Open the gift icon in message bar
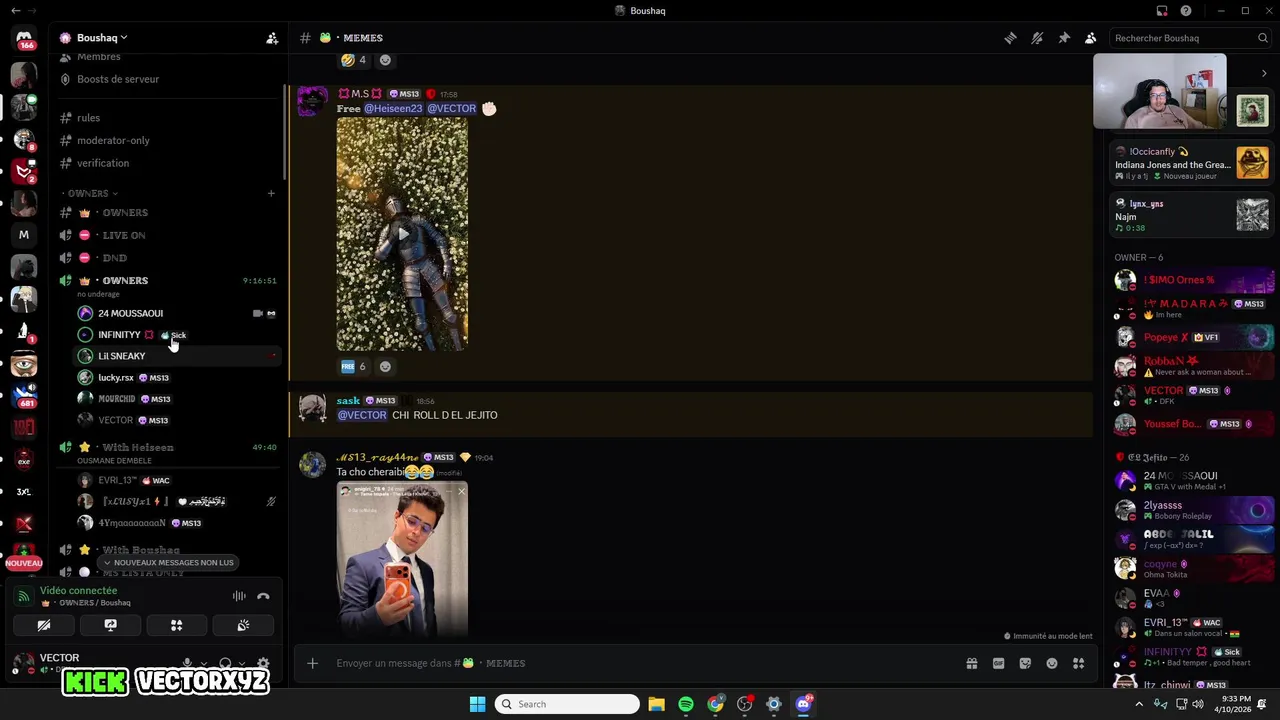The height and width of the screenshot is (720, 1280). 971,663
